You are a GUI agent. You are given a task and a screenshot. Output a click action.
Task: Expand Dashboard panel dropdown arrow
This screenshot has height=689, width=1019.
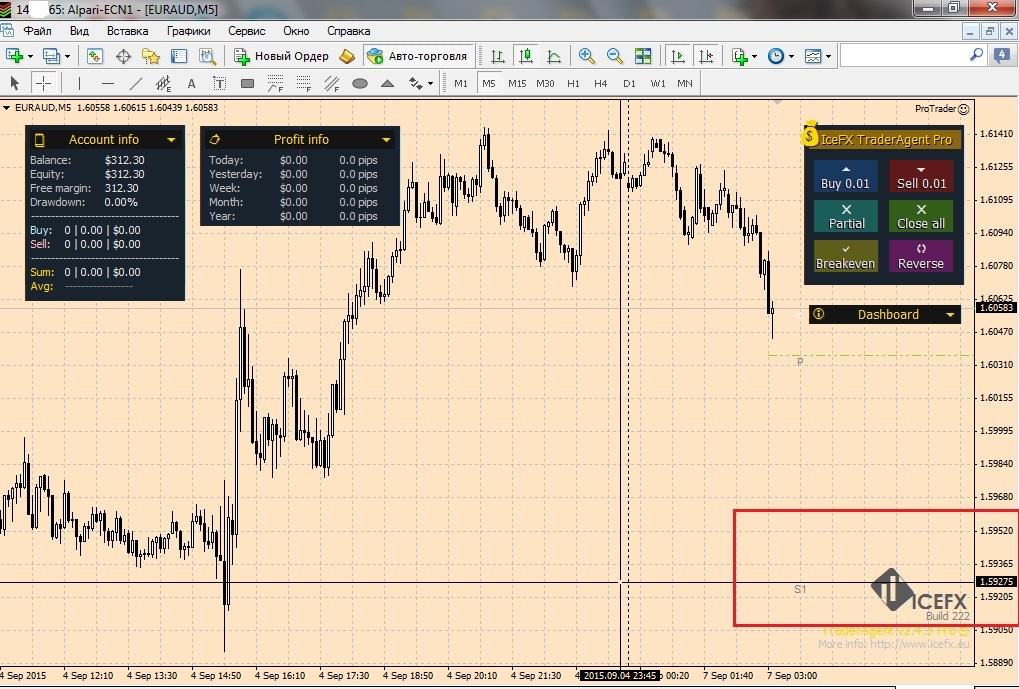[x=950, y=315]
